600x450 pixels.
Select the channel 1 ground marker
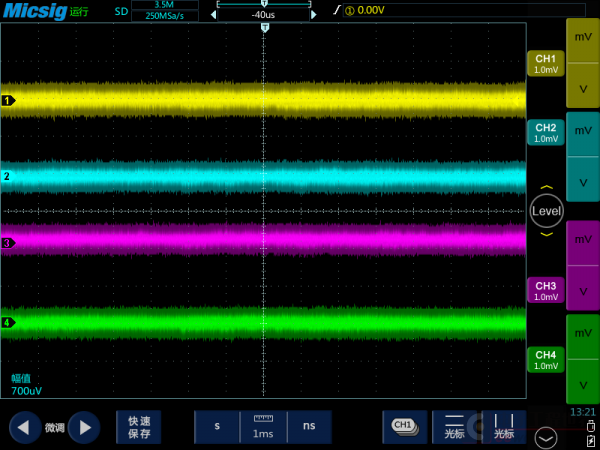[x=8, y=101]
